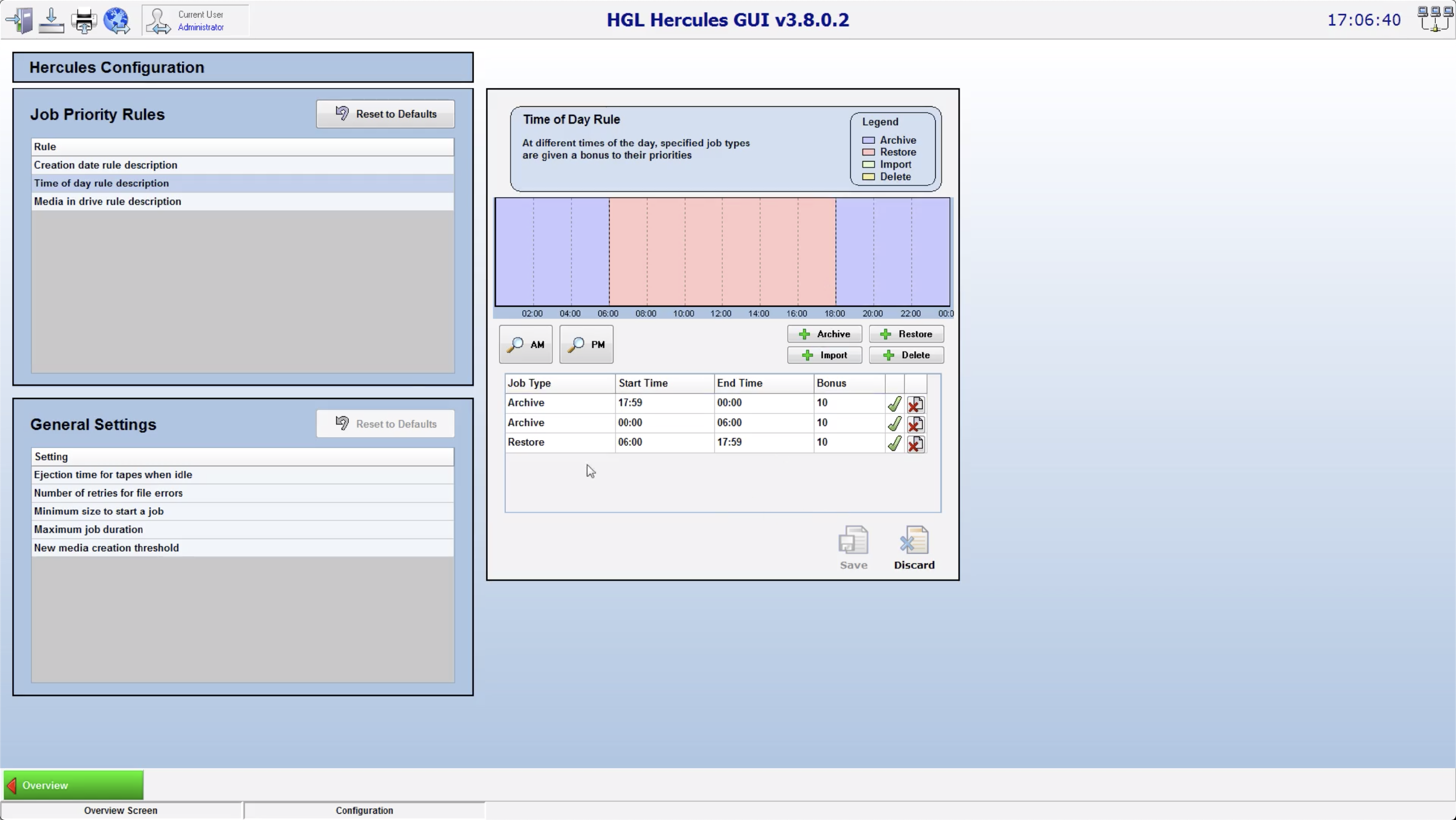Screen dimensions: 1456x820
Task: Click the printer icon in toolbar
Action: (83, 20)
